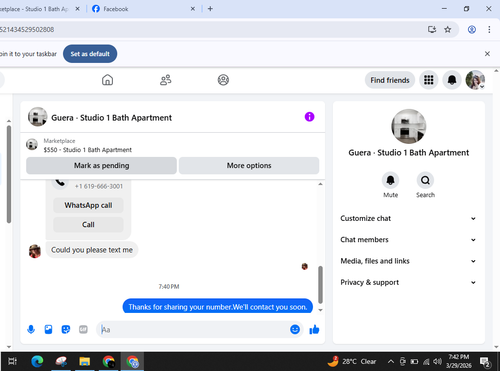
Task: Click chat header title Guera - Studio 1 Bath Apartment
Action: point(111,118)
